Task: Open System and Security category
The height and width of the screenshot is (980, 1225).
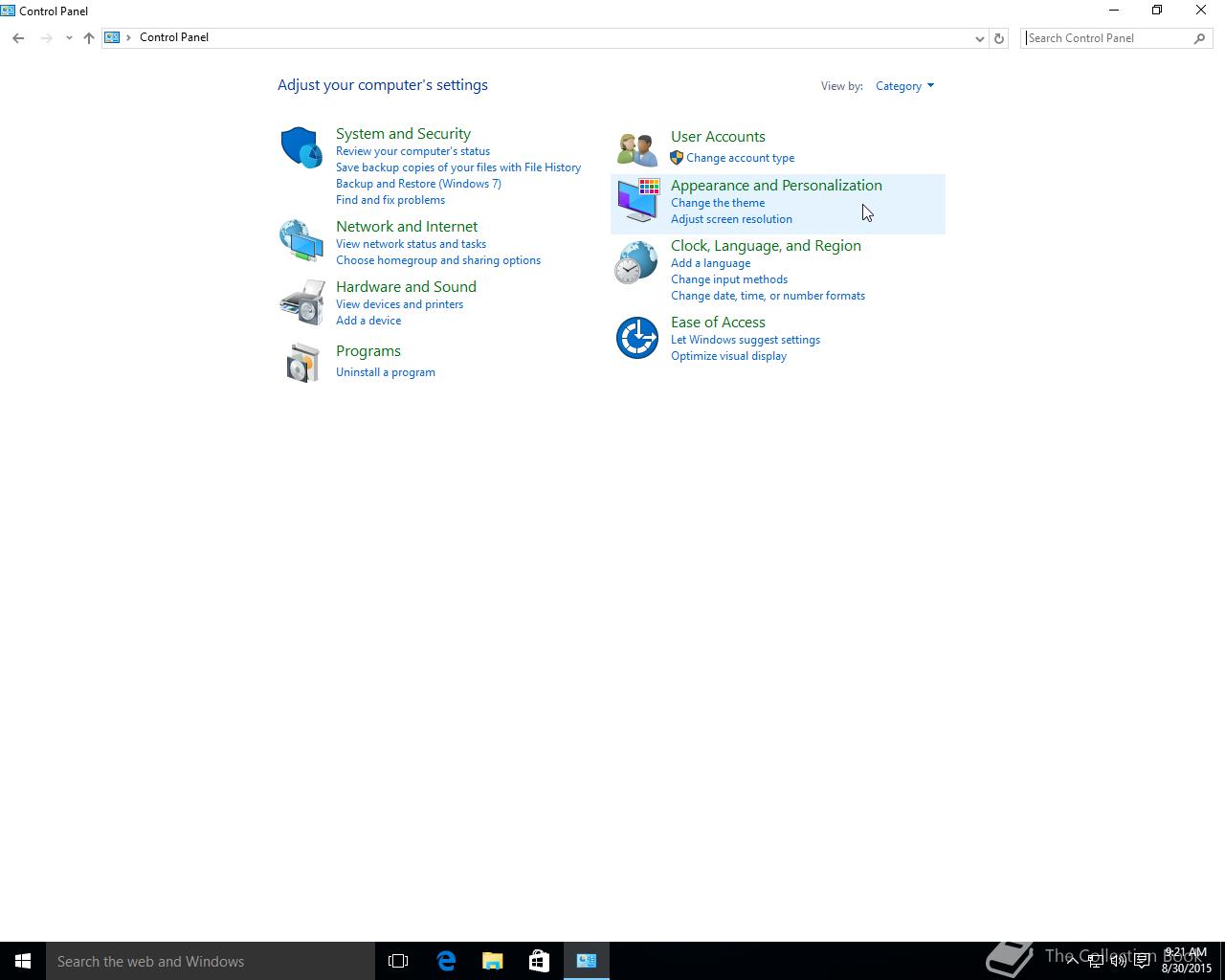Action: pyautogui.click(x=403, y=134)
